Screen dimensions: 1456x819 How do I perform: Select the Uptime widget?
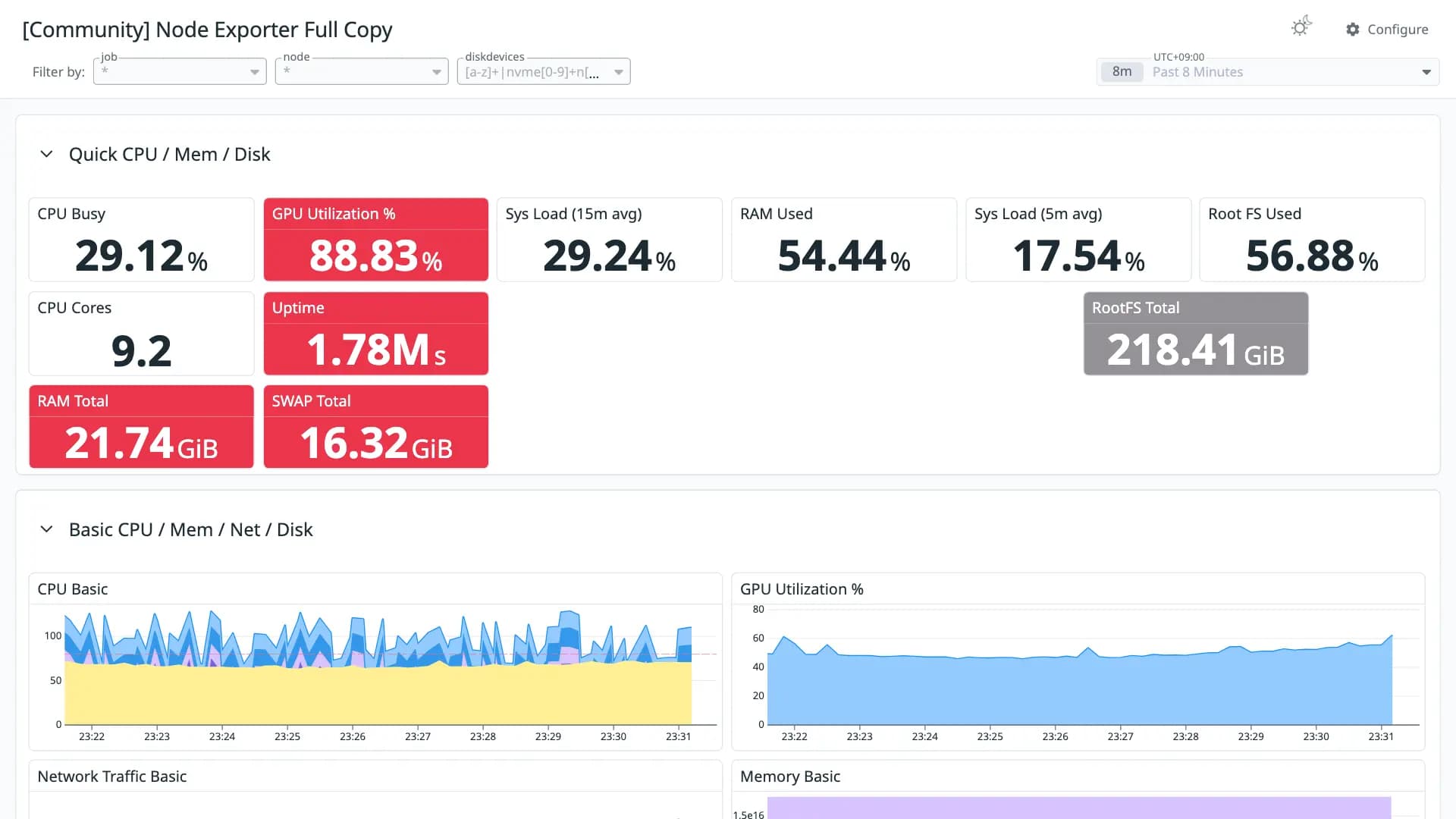(x=376, y=334)
